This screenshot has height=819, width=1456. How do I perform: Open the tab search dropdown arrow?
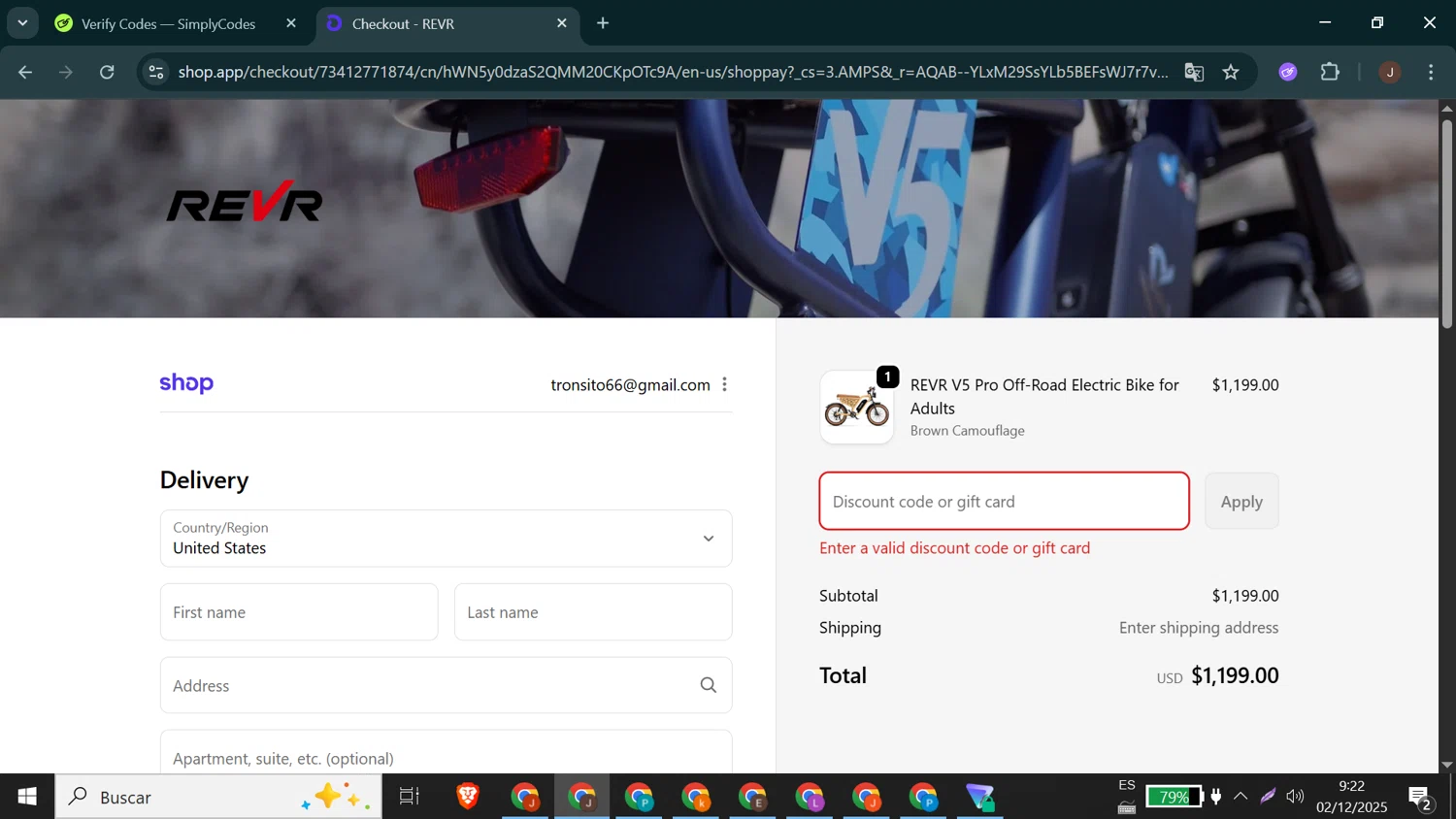tap(22, 23)
